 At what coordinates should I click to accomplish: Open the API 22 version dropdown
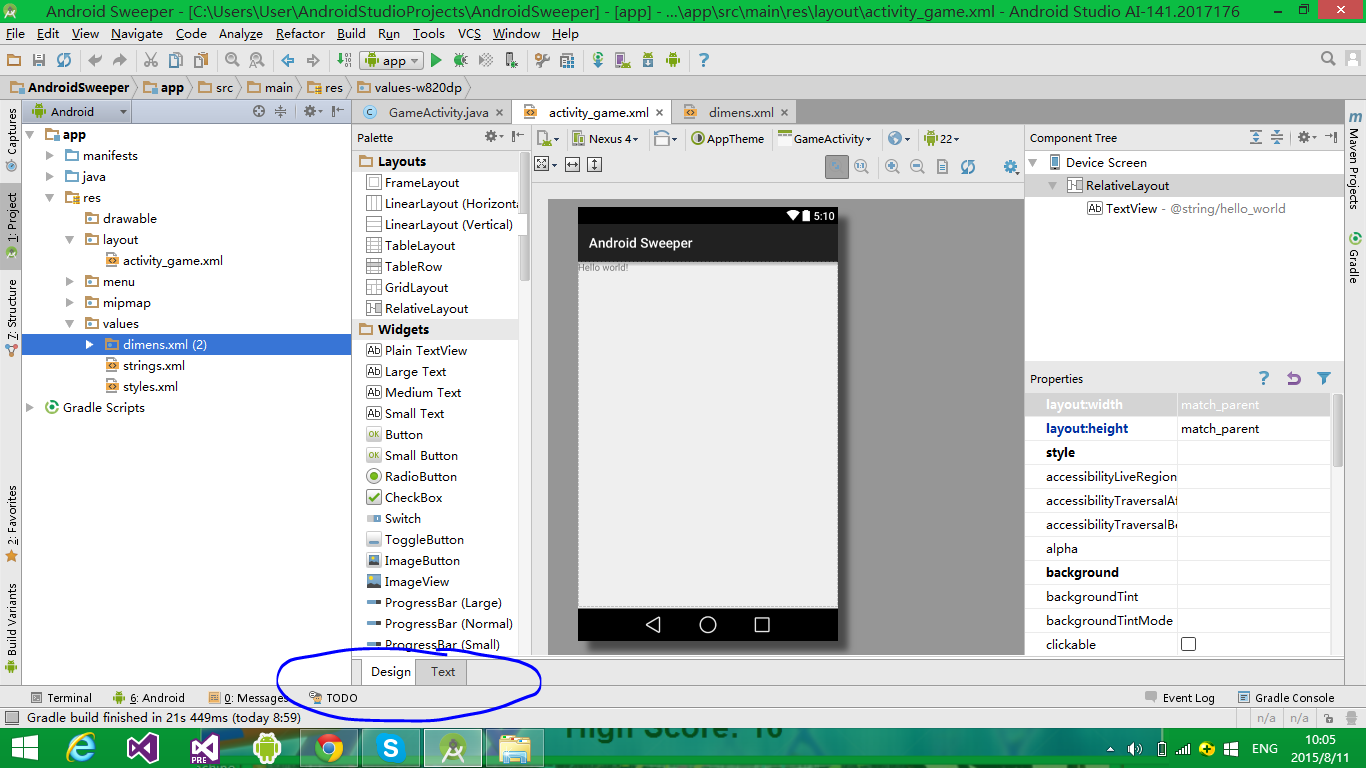943,139
